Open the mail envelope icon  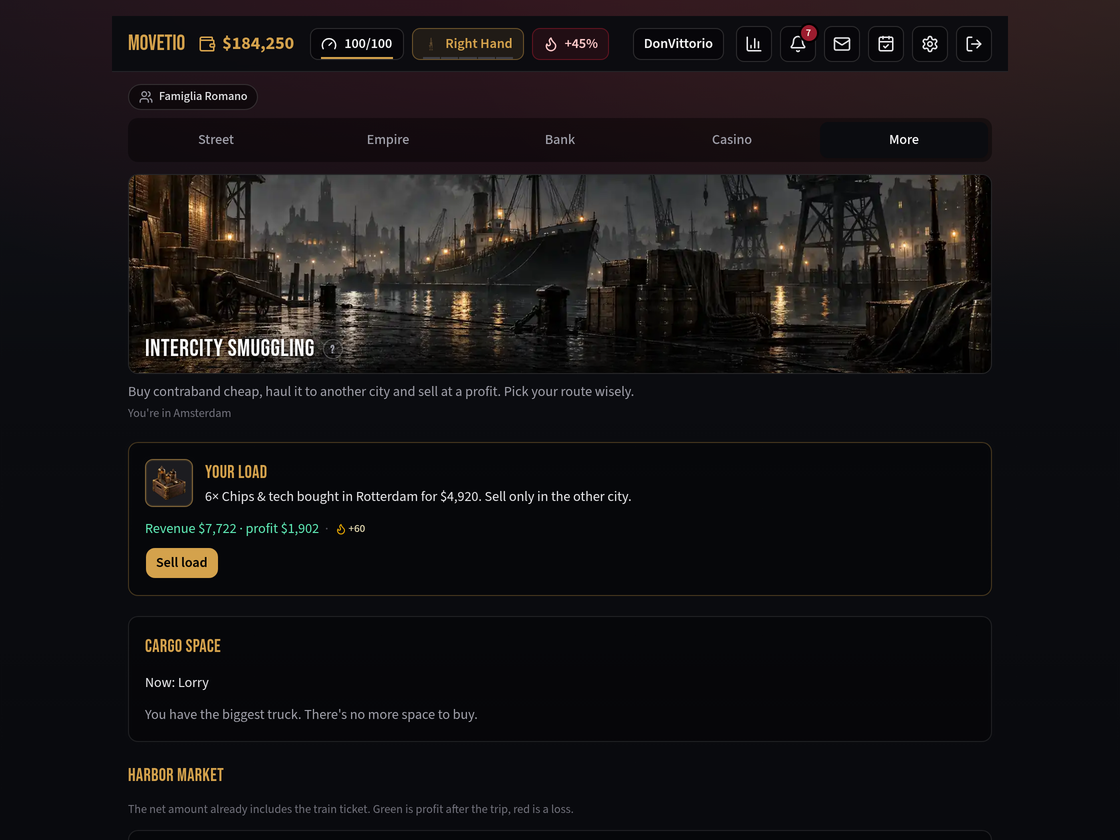point(842,44)
